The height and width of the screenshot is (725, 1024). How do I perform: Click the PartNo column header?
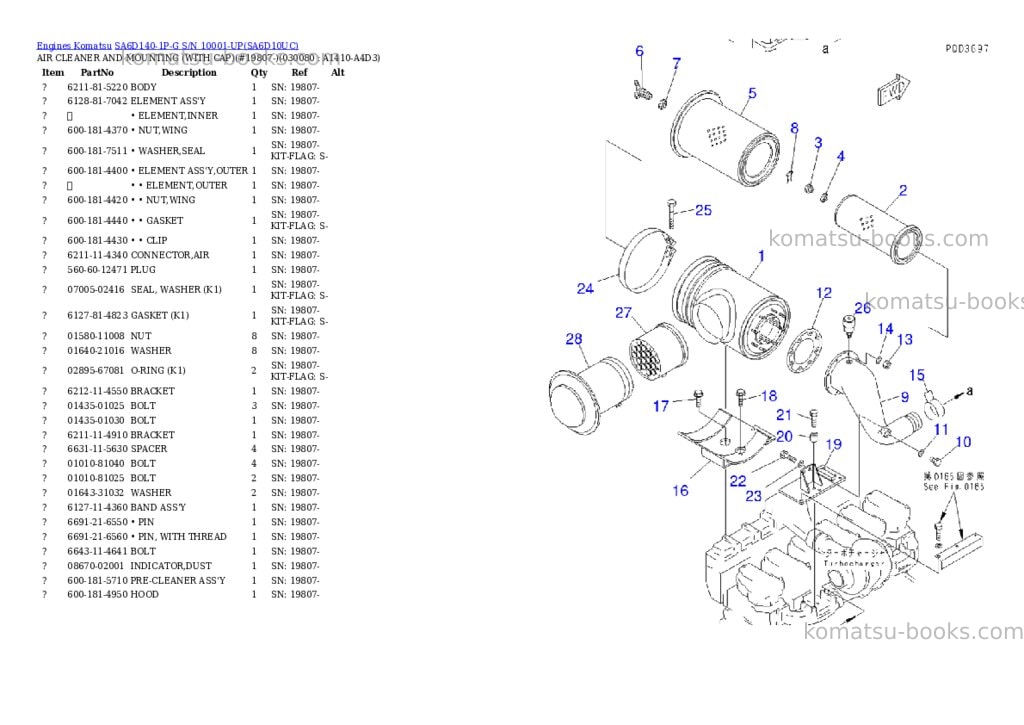click(x=97, y=73)
